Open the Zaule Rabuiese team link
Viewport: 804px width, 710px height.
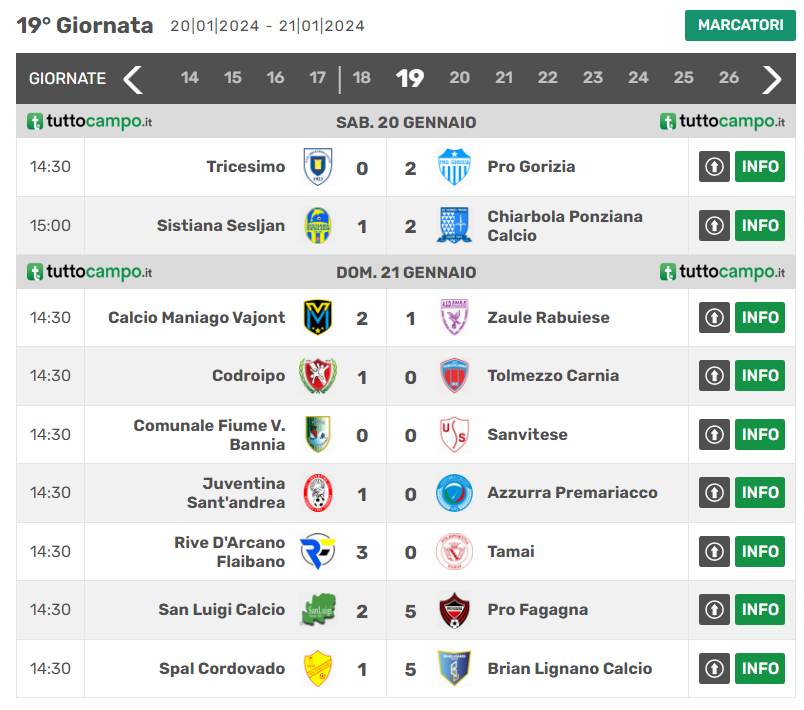coord(548,318)
